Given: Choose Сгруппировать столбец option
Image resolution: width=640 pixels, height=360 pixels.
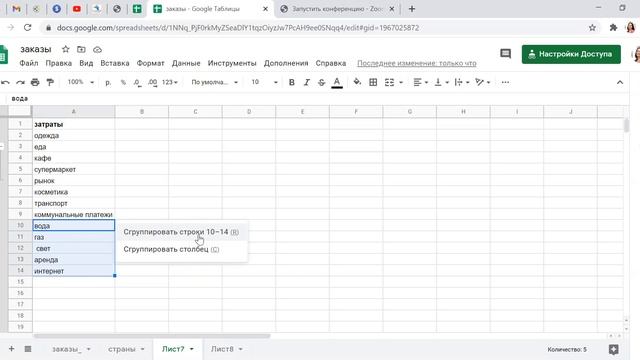Looking at the screenshot, I should 181,249.
